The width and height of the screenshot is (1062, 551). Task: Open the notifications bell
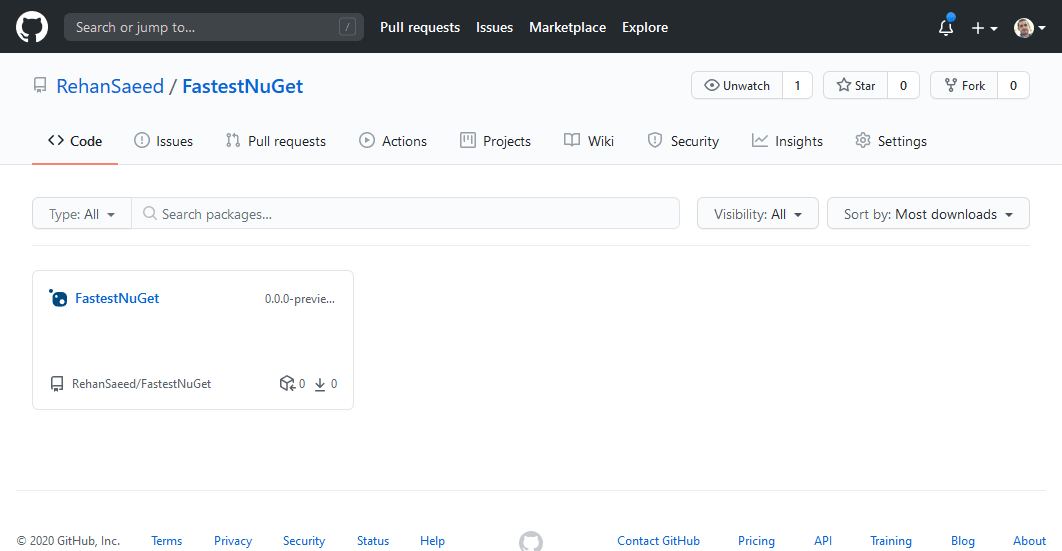946,27
